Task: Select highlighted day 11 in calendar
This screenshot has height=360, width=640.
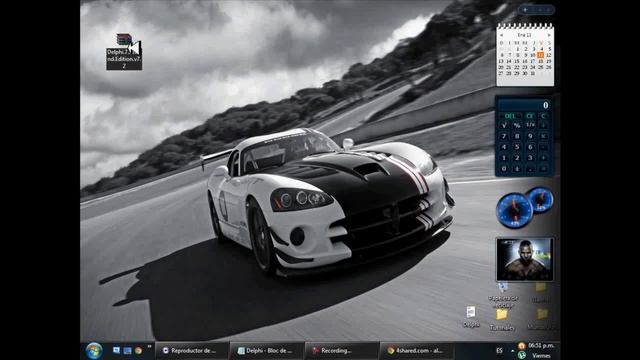Action: [x=541, y=55]
